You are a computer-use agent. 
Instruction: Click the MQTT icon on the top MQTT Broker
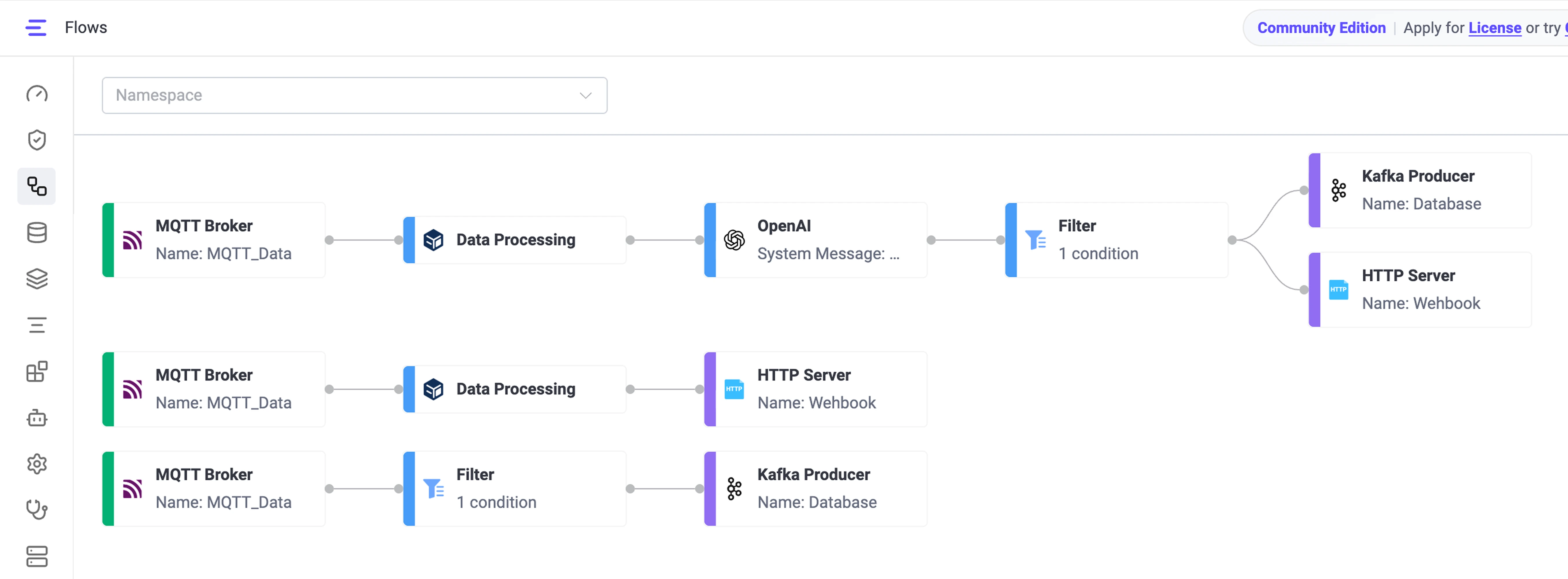pos(133,240)
